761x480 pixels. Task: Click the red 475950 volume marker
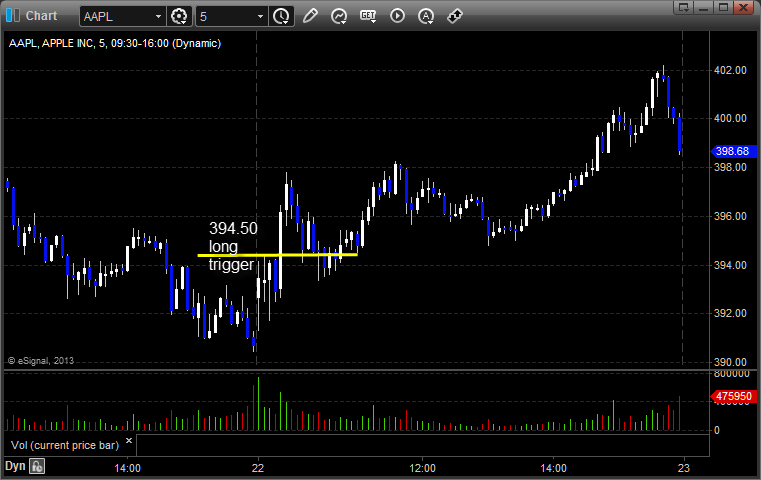click(x=733, y=397)
